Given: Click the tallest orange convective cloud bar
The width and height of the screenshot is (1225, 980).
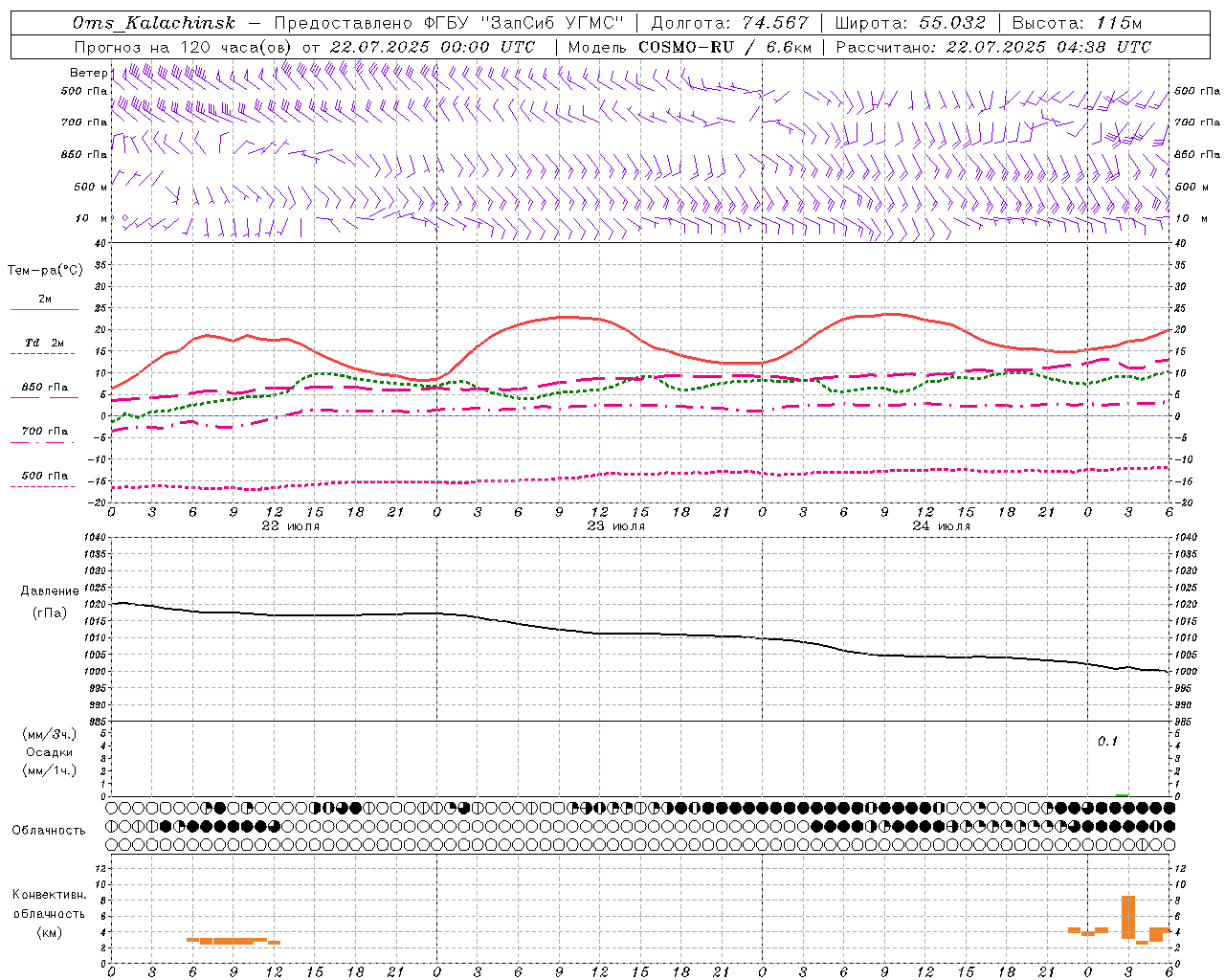Looking at the screenshot, I should click(x=1127, y=917).
